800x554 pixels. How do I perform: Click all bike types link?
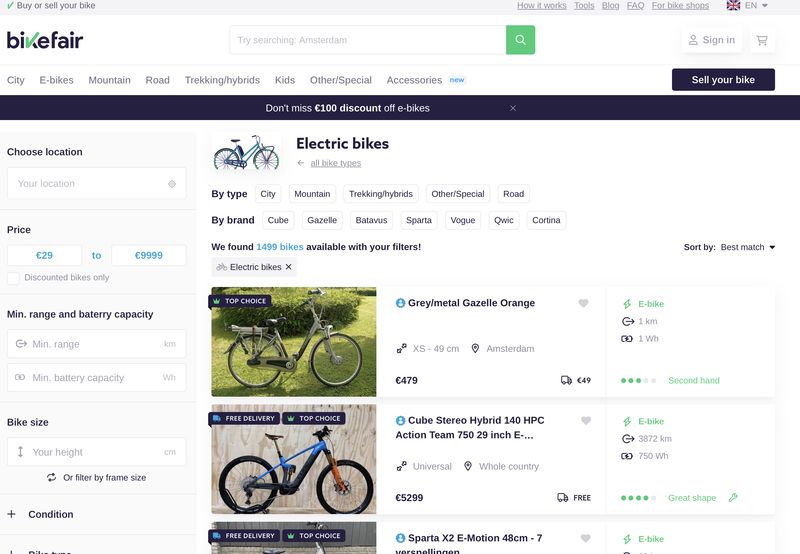[336, 163]
